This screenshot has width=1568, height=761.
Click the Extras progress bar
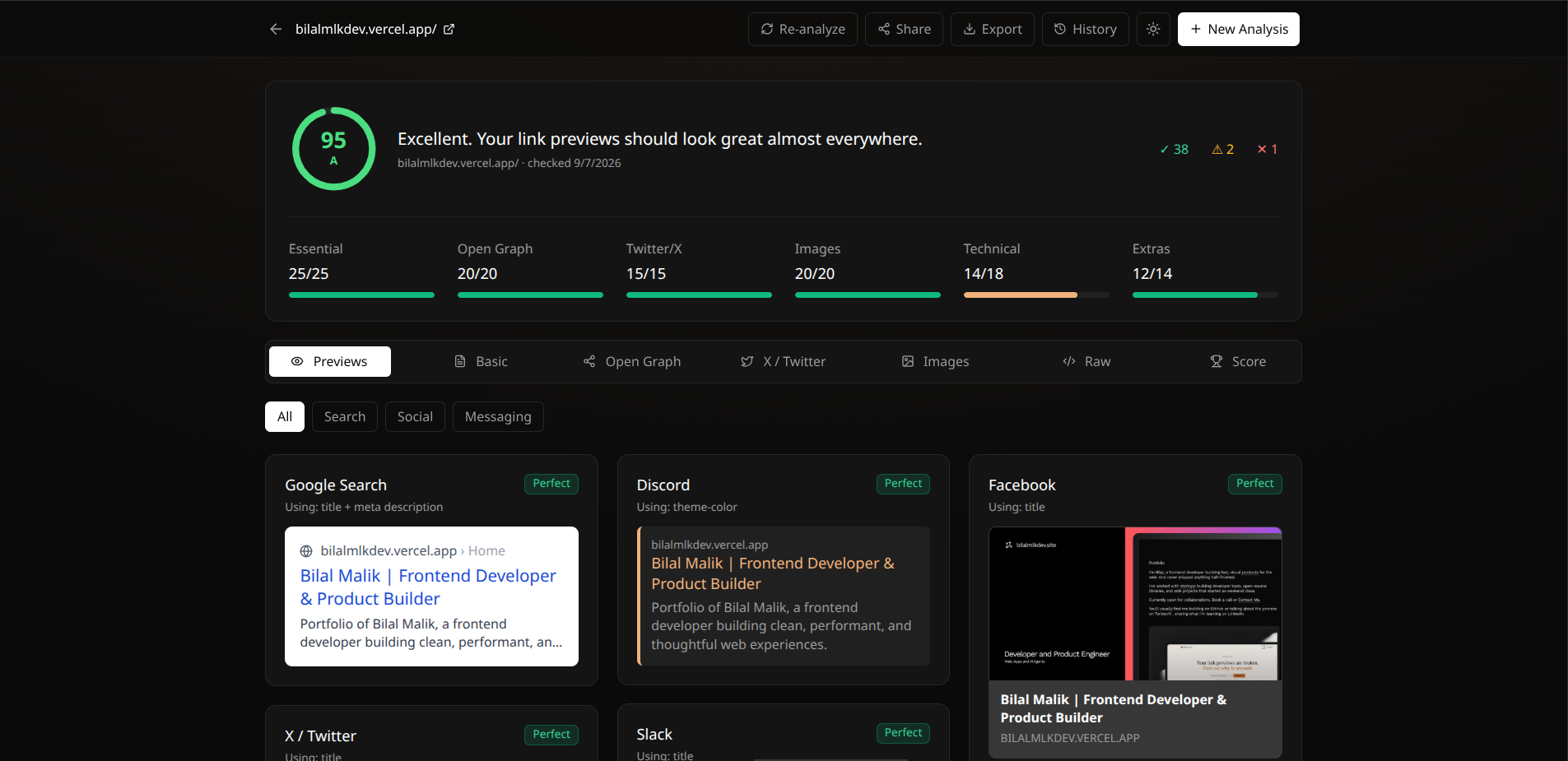click(1205, 295)
